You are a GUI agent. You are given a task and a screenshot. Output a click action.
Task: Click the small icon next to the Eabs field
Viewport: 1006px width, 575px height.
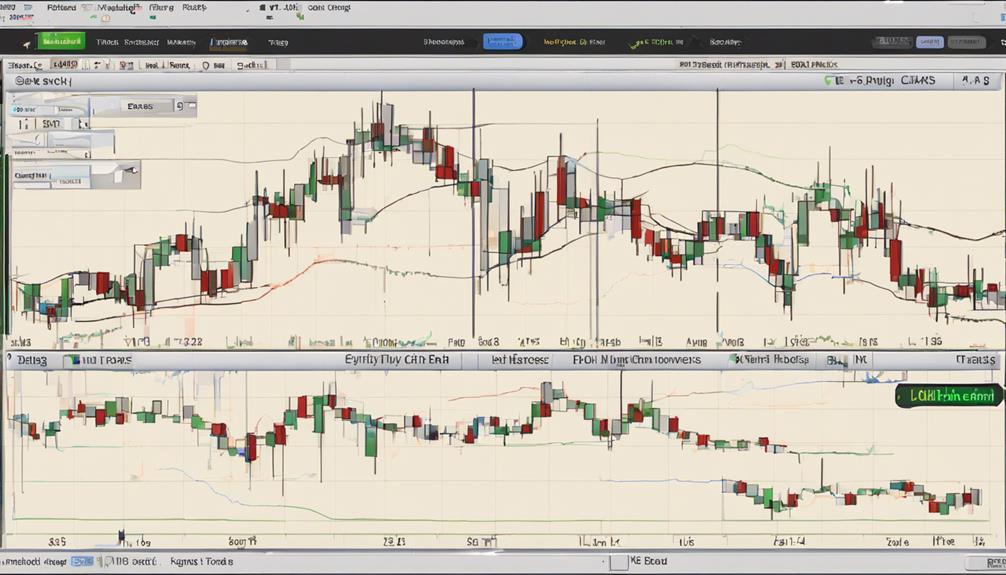pyautogui.click(x=179, y=104)
